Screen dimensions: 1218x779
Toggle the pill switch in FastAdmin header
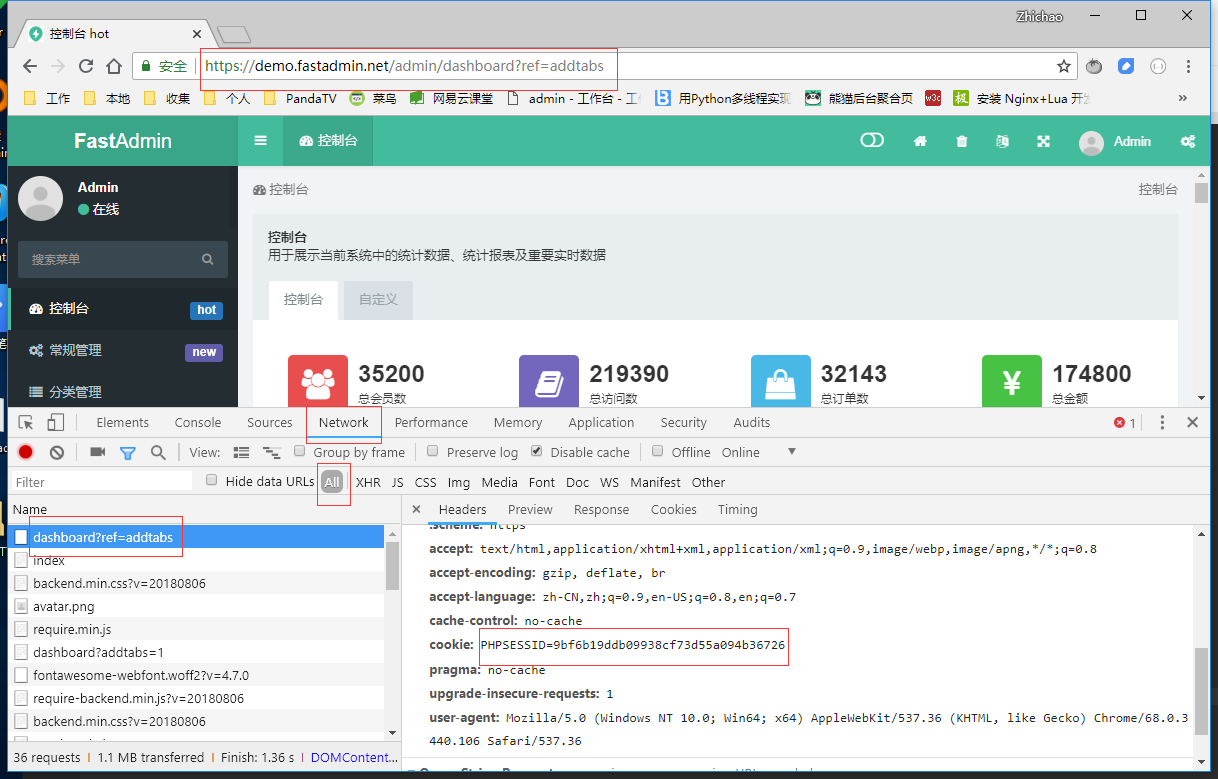point(872,141)
